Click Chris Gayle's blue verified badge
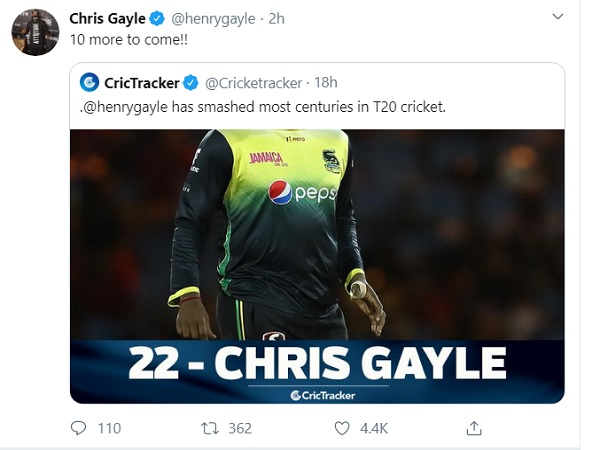This screenshot has width=600, height=450. 158,19
